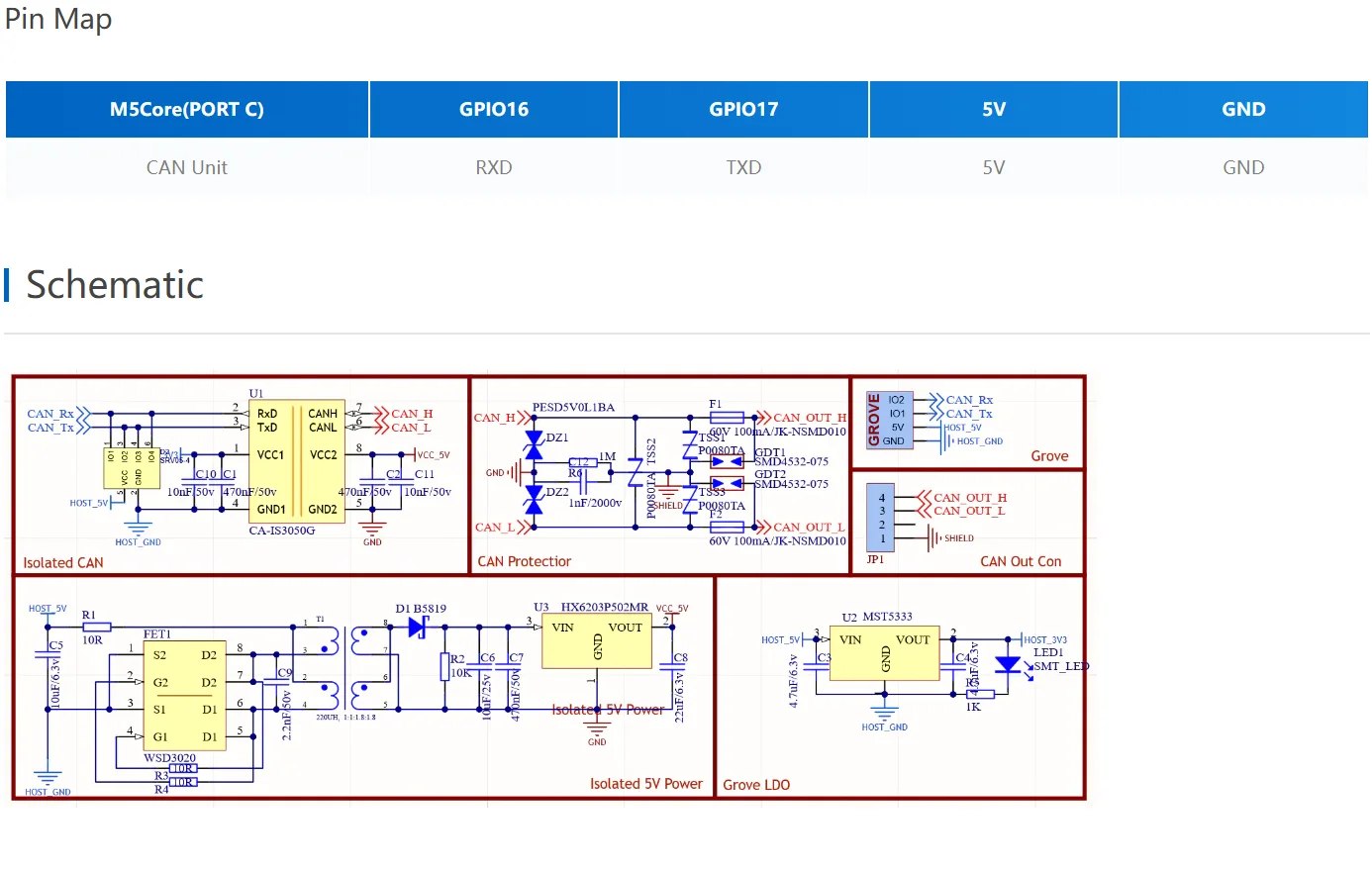Image resolution: width=1372 pixels, height=872 pixels.
Task: Click the 5V column header in blue row
Action: coord(994,110)
